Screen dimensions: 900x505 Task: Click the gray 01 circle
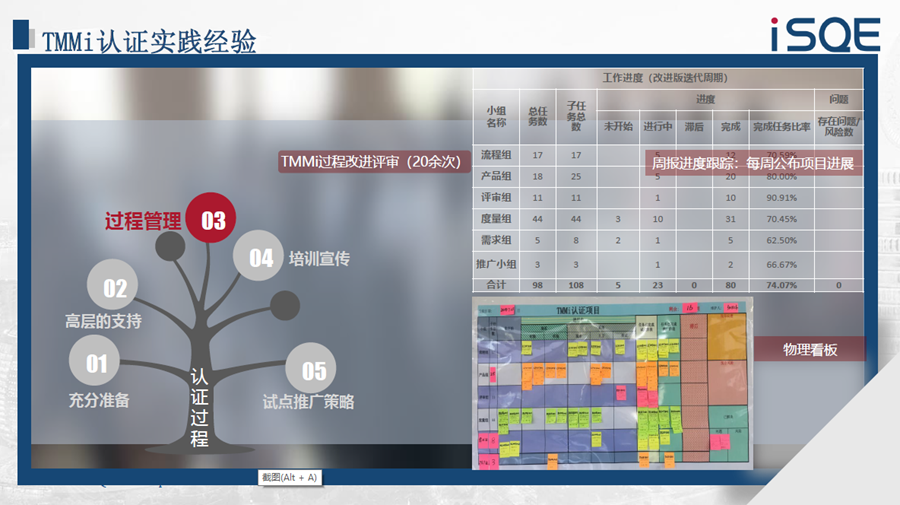click(x=95, y=361)
